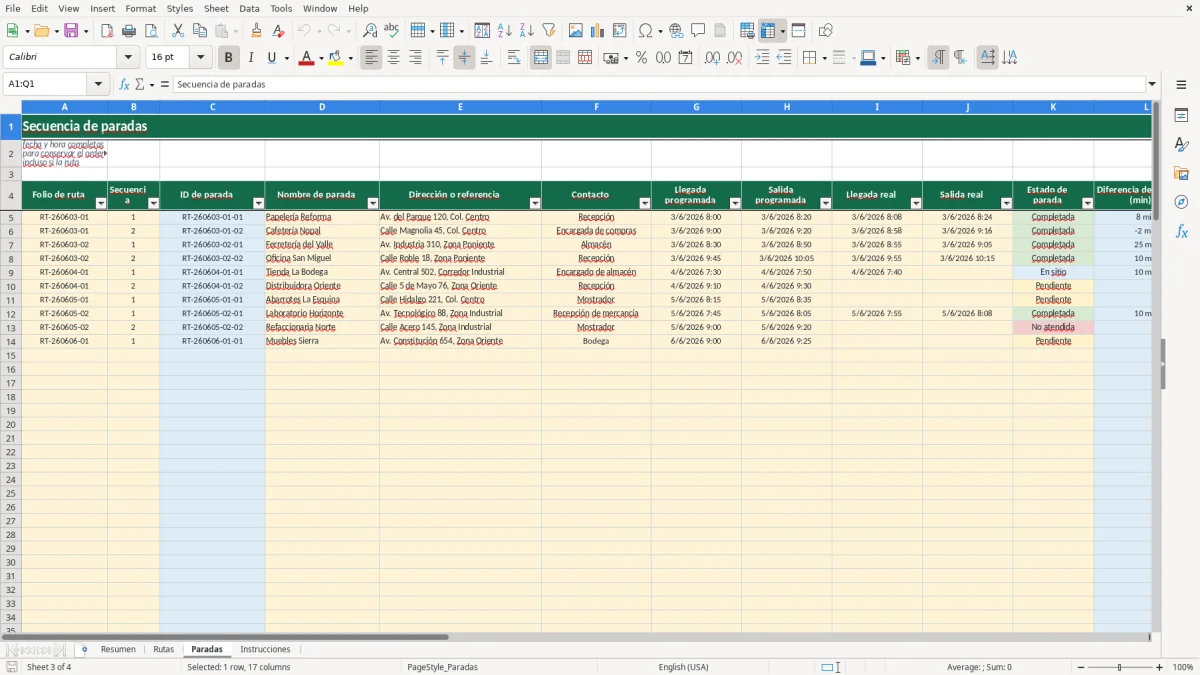Screen dimensions: 1200x675
Task: Open the font name dropdown
Action: tap(128, 58)
